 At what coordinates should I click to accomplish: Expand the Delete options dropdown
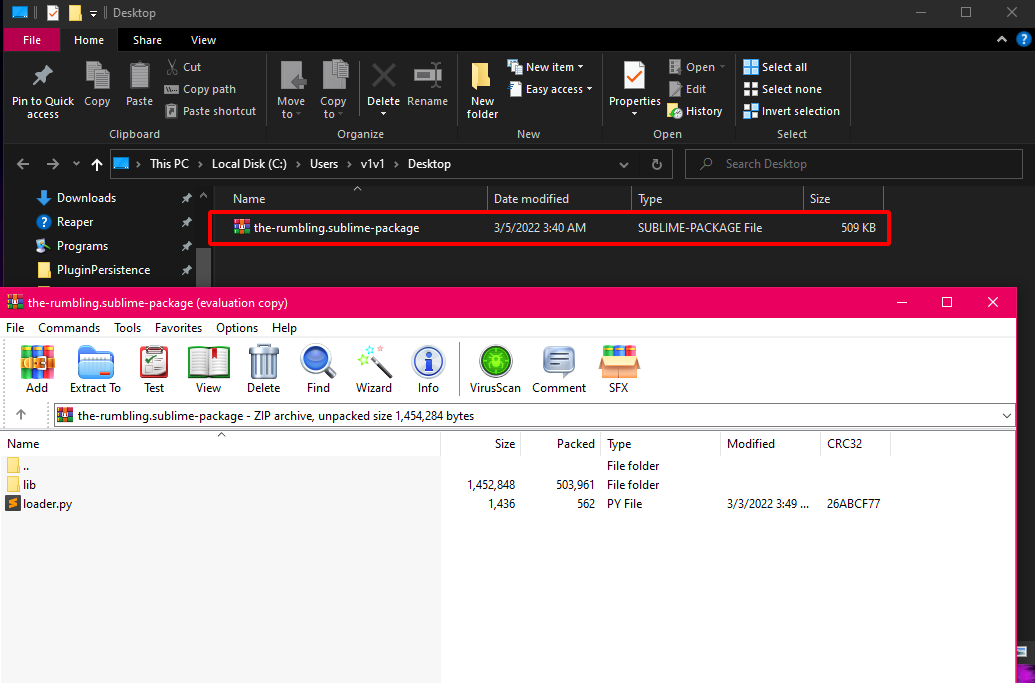click(384, 114)
